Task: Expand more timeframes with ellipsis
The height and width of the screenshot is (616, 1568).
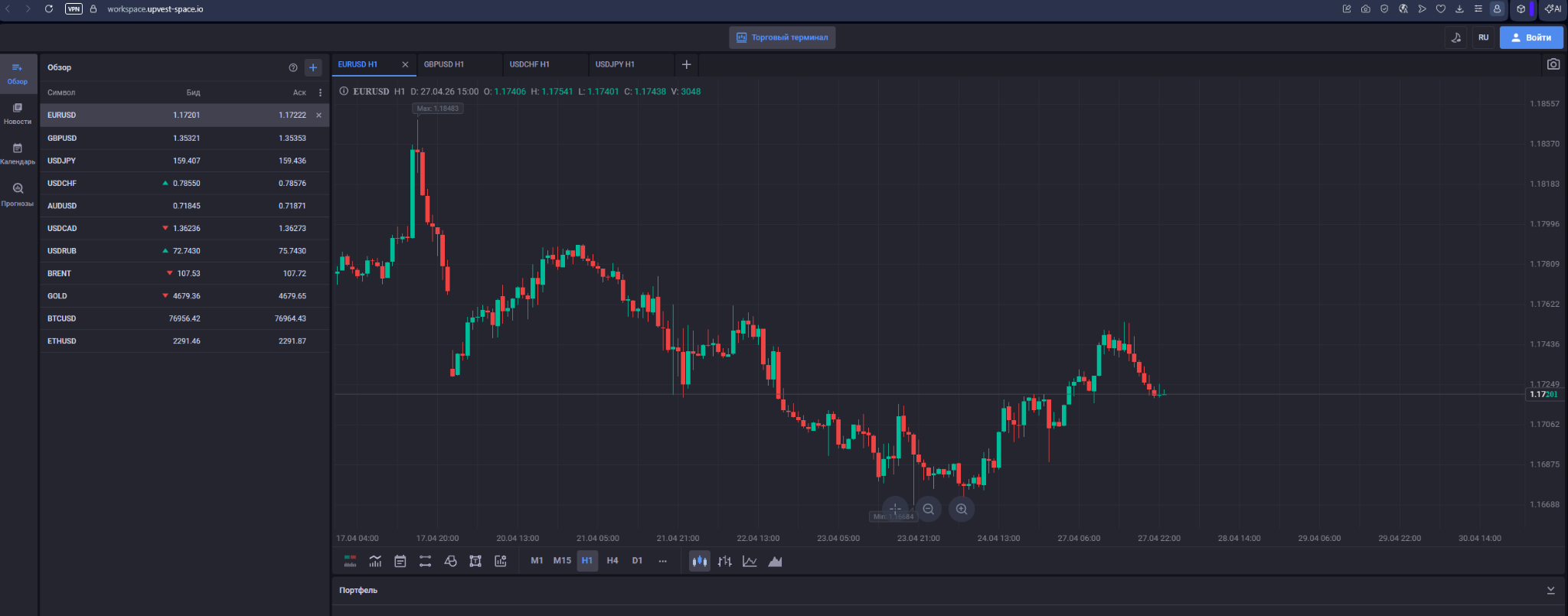Action: [x=662, y=561]
